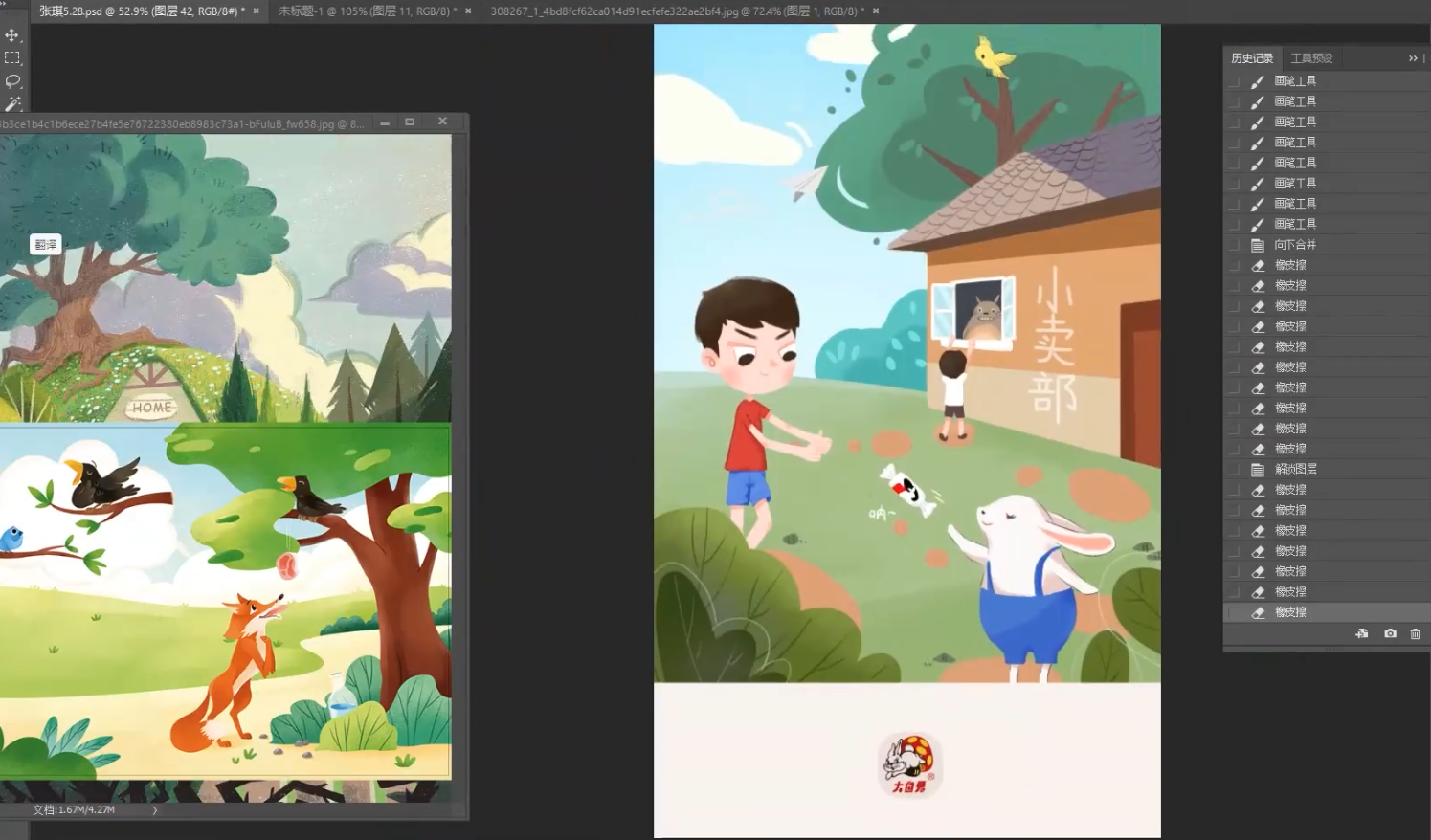1431x840 pixels.
Task: Set history brush source on 向下合并 state
Action: pyautogui.click(x=1233, y=245)
